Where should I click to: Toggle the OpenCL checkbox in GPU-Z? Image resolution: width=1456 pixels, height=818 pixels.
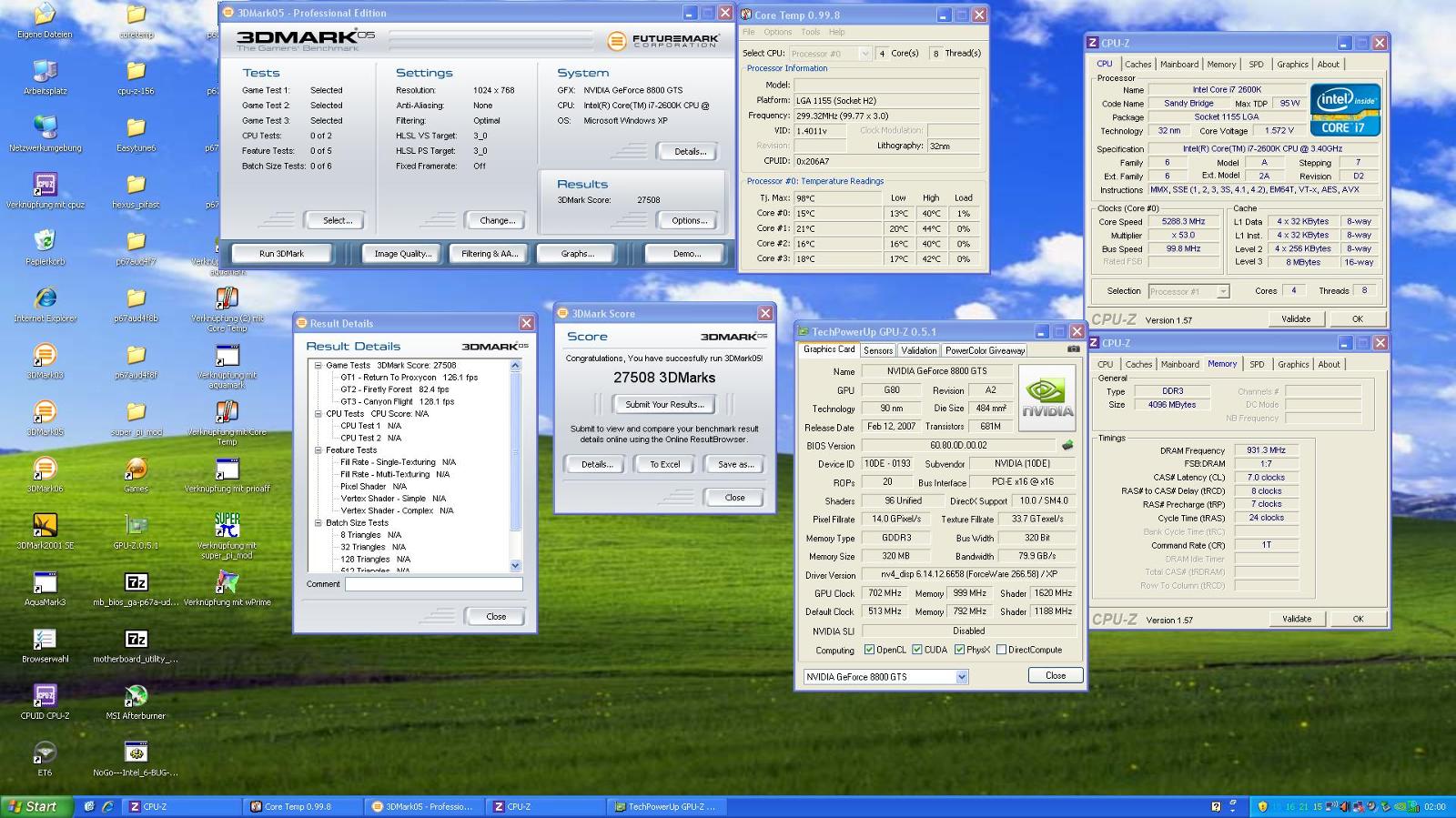tap(869, 650)
